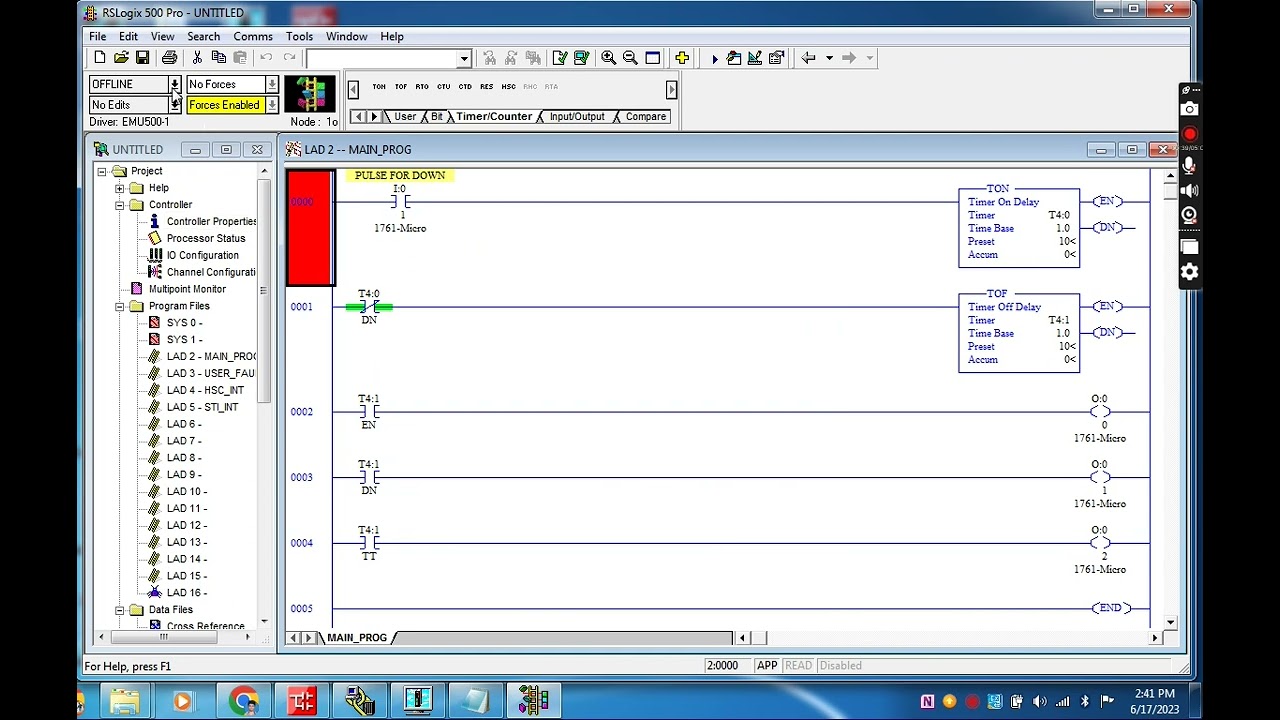Collapse the Data Files folder node
1280x720 pixels.
coord(120,610)
